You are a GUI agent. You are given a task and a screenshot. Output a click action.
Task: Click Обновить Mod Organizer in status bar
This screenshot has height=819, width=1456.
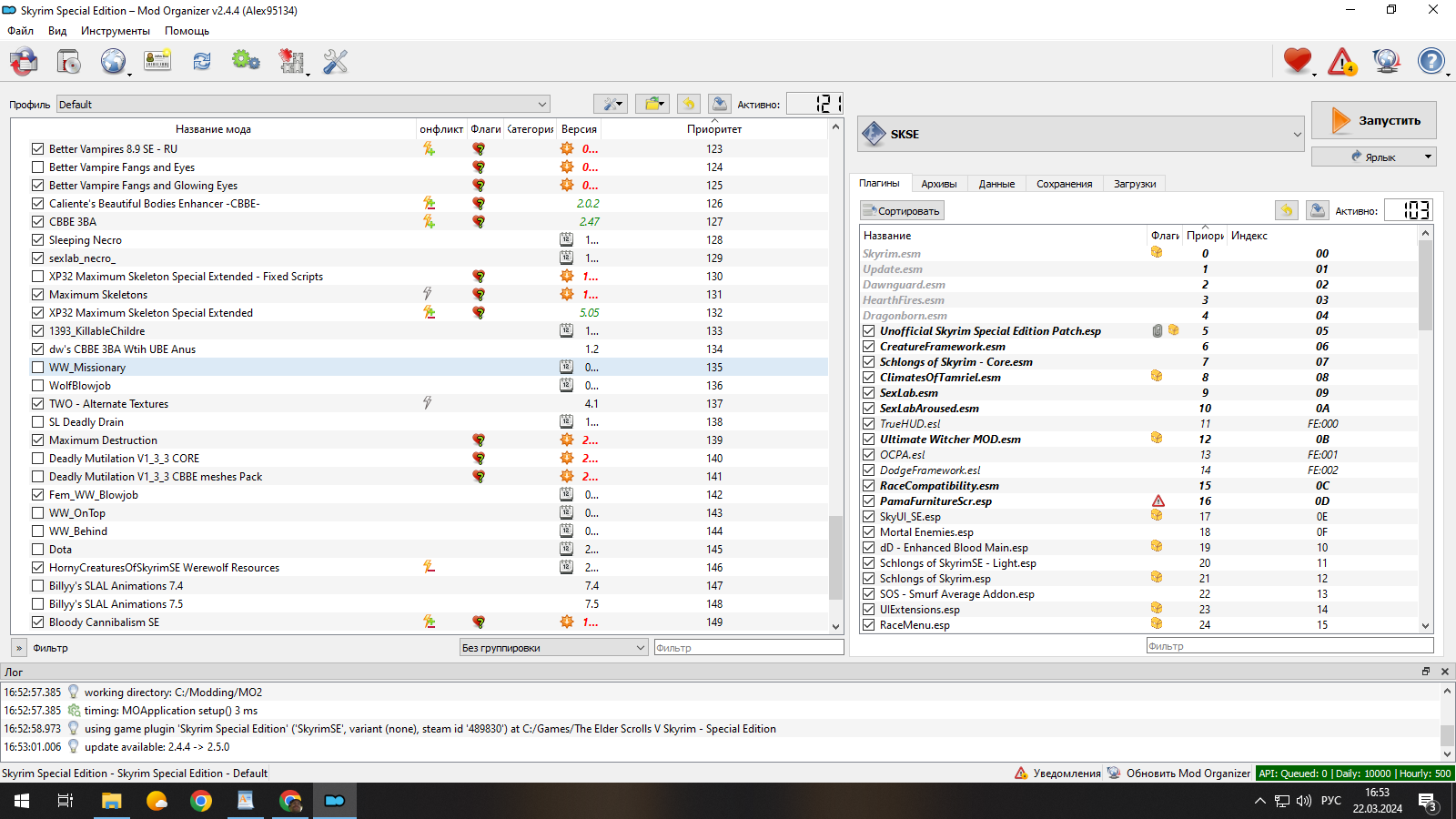(x=1179, y=773)
